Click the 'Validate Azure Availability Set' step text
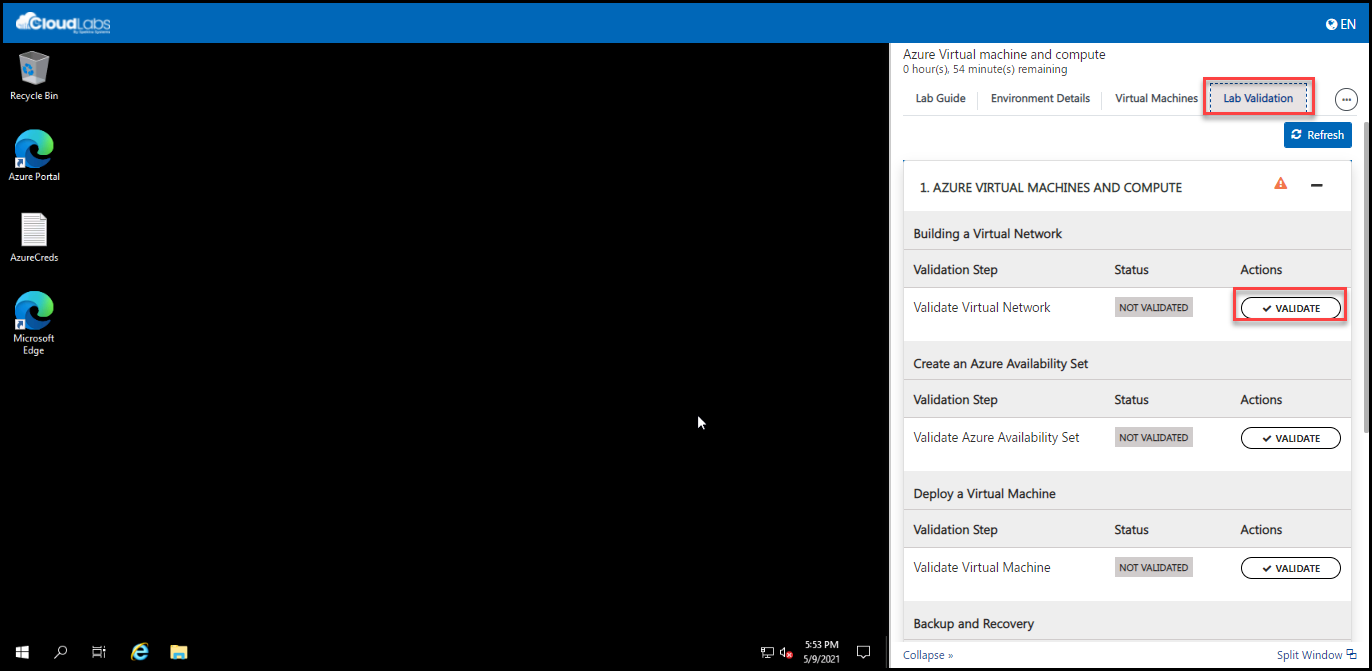This screenshot has height=671, width=1372. click(996, 437)
